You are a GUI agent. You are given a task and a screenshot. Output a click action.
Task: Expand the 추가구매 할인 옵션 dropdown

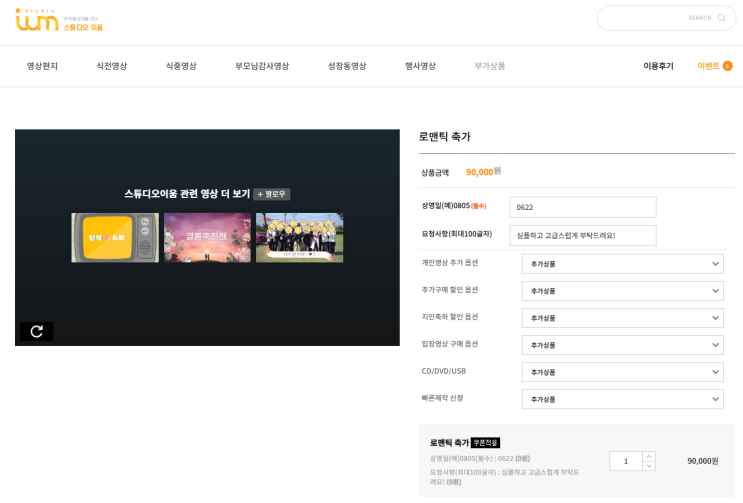(x=623, y=291)
